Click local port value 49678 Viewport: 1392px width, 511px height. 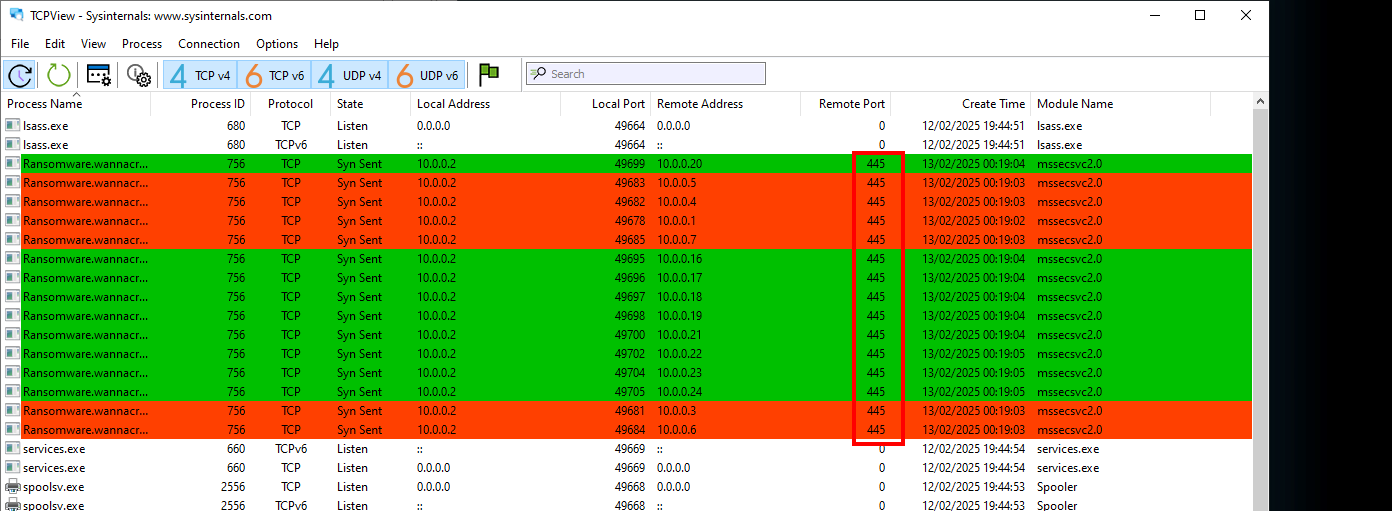click(630, 221)
